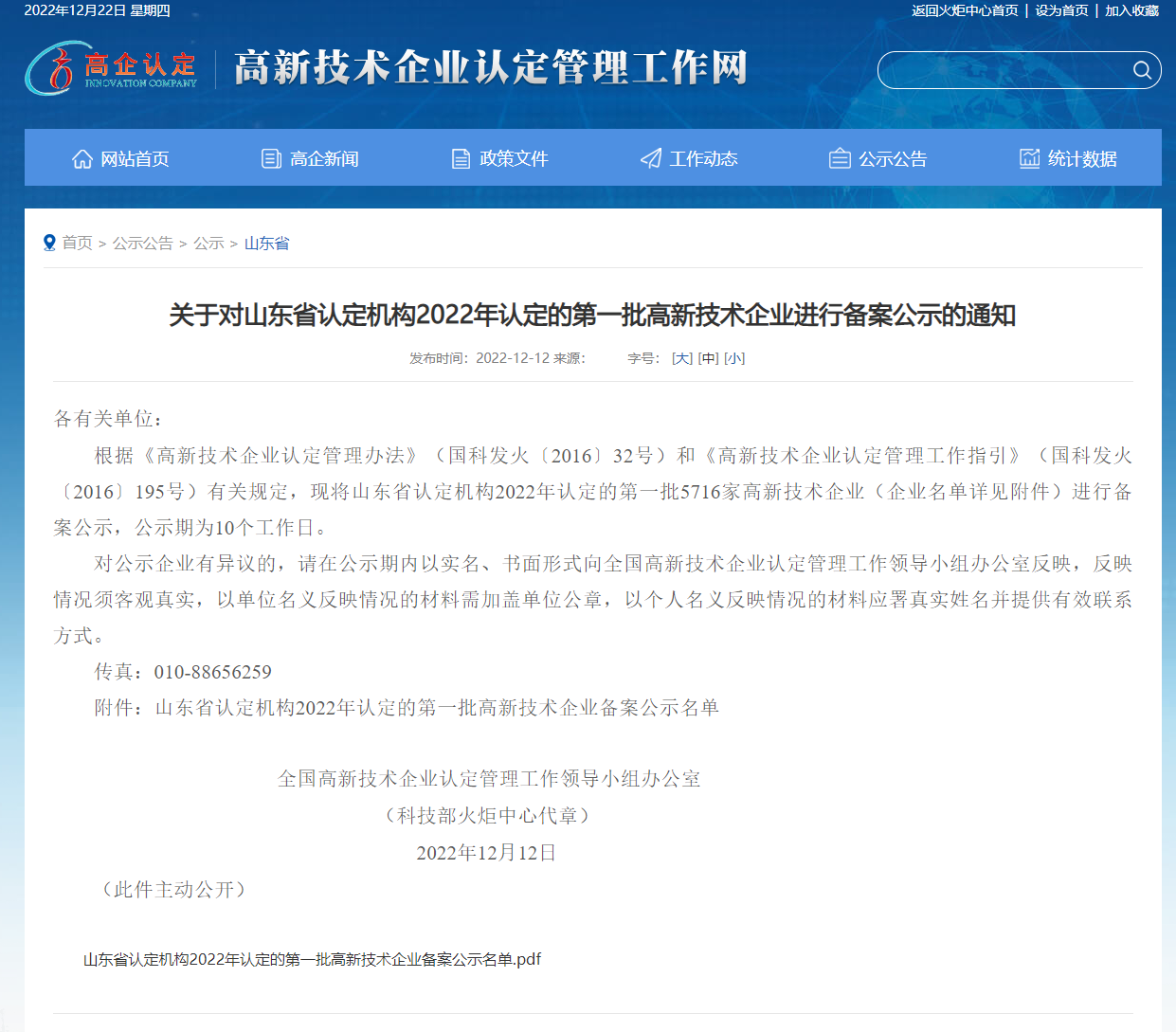Go to 山东省 in the breadcrumb

(266, 244)
